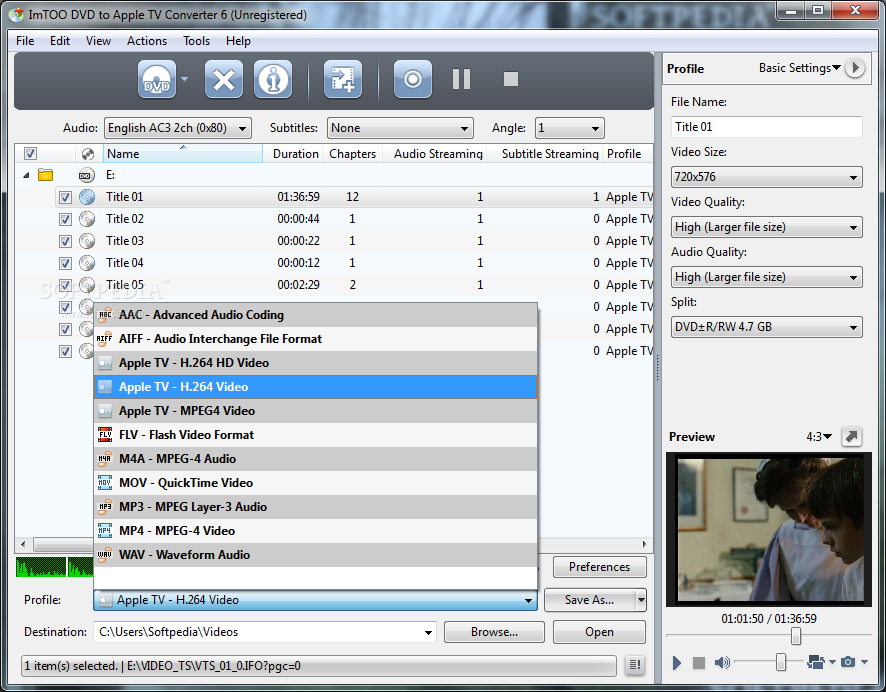This screenshot has width=886, height=692.
Task: Click the snapshot camera icon
Action: (x=848, y=661)
